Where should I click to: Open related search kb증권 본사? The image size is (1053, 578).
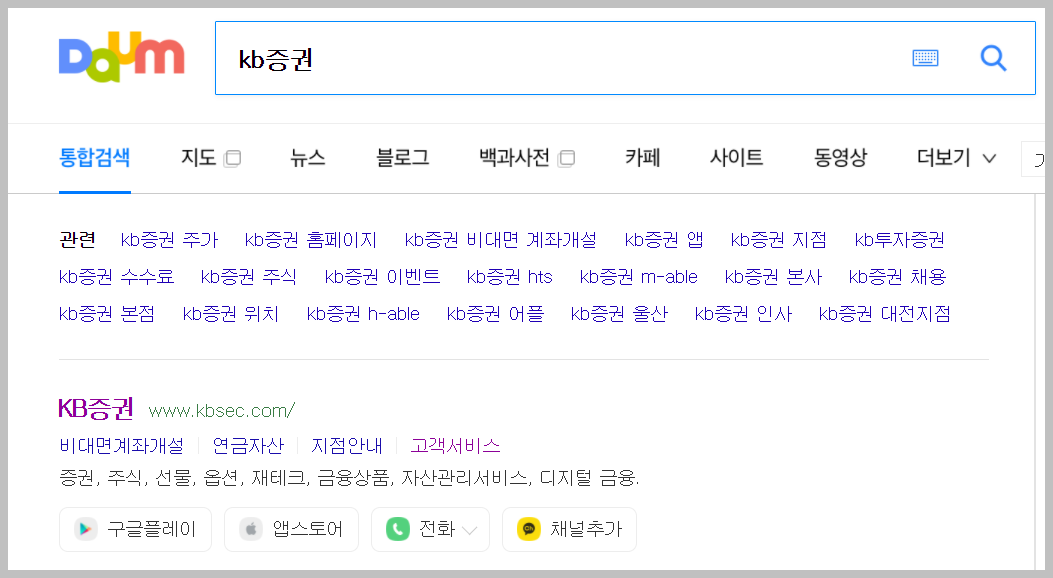pyautogui.click(x=773, y=277)
